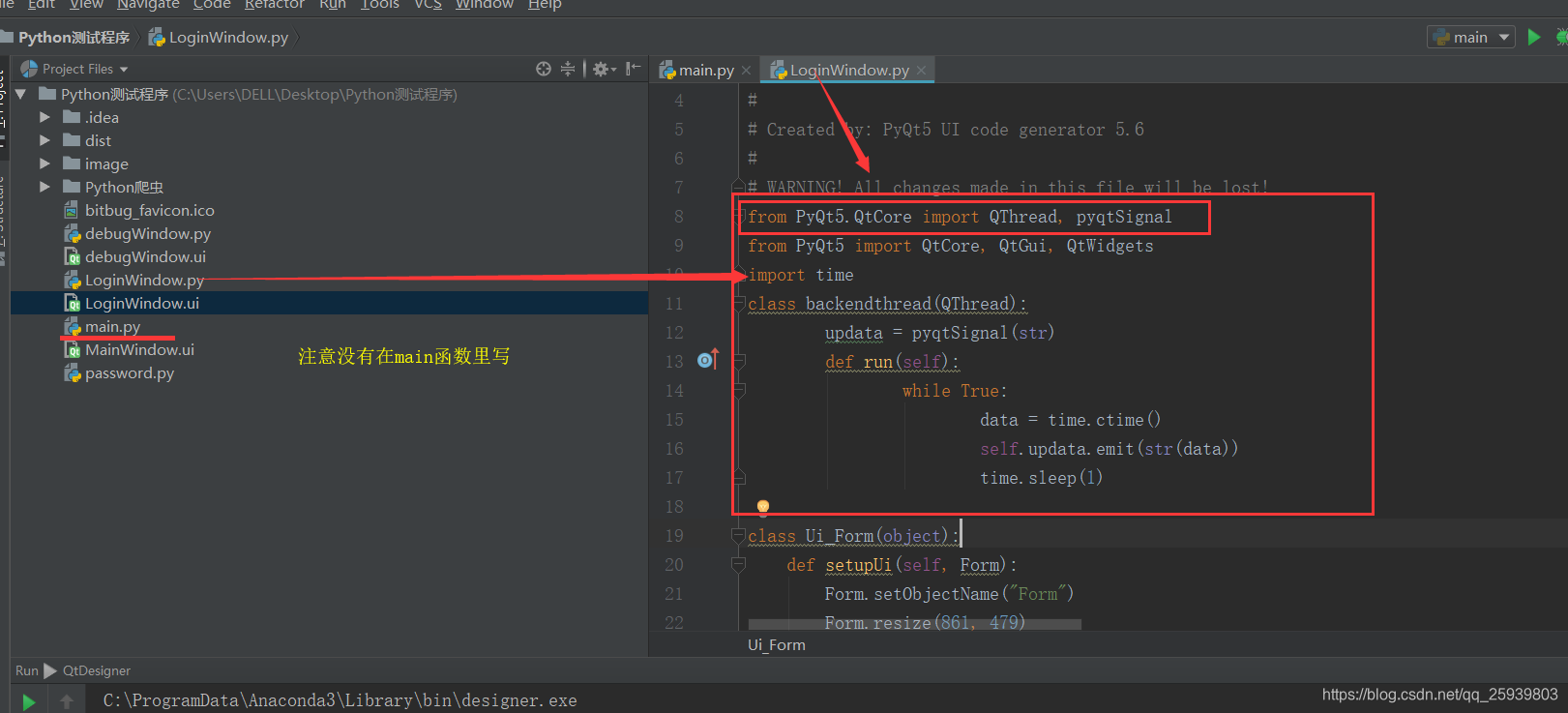Expand the .idea folder

pos(44,117)
